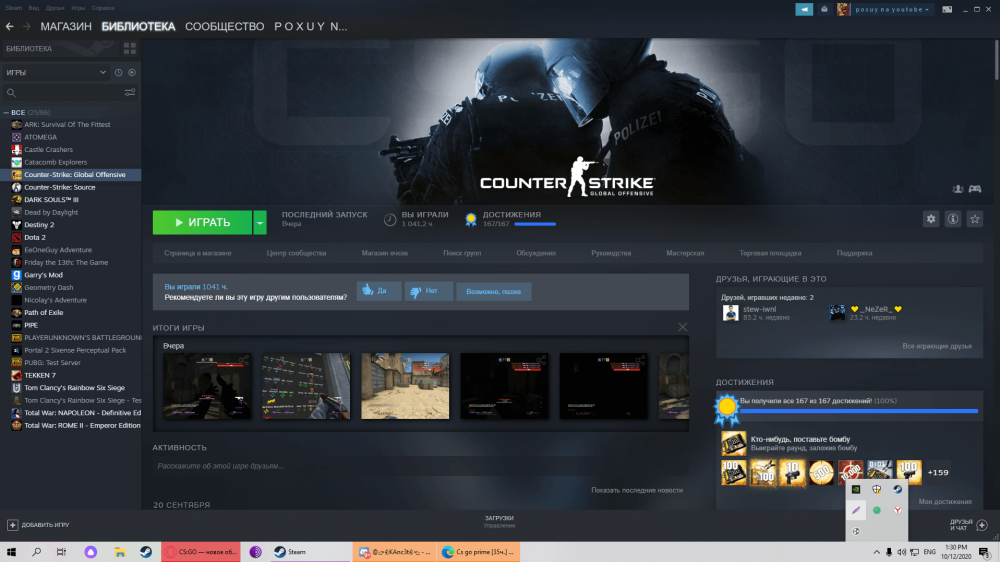Recommend the game with Да thumbs up
The image size is (1000, 562).
coord(379,291)
